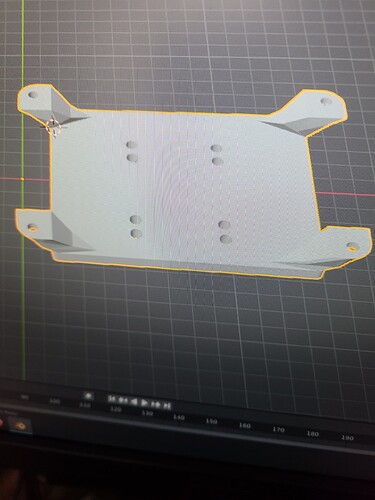Toggle the auto keying record button

pos(88,396)
